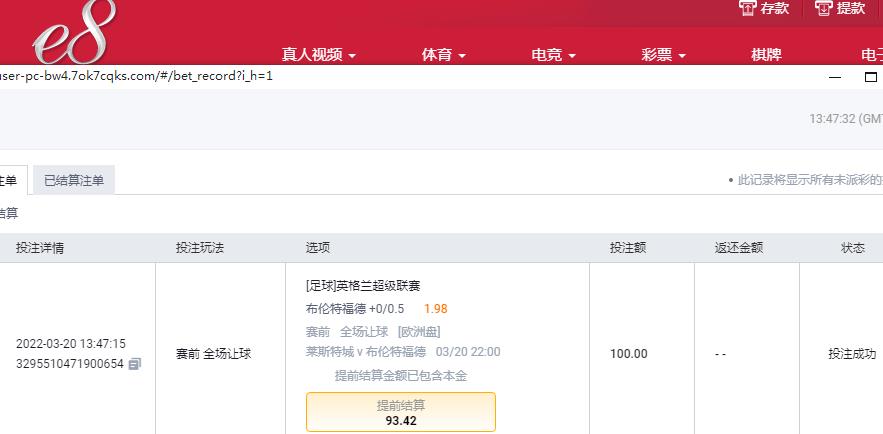
Task: Open the 彩票 lottery dropdown
Action: 663,55
